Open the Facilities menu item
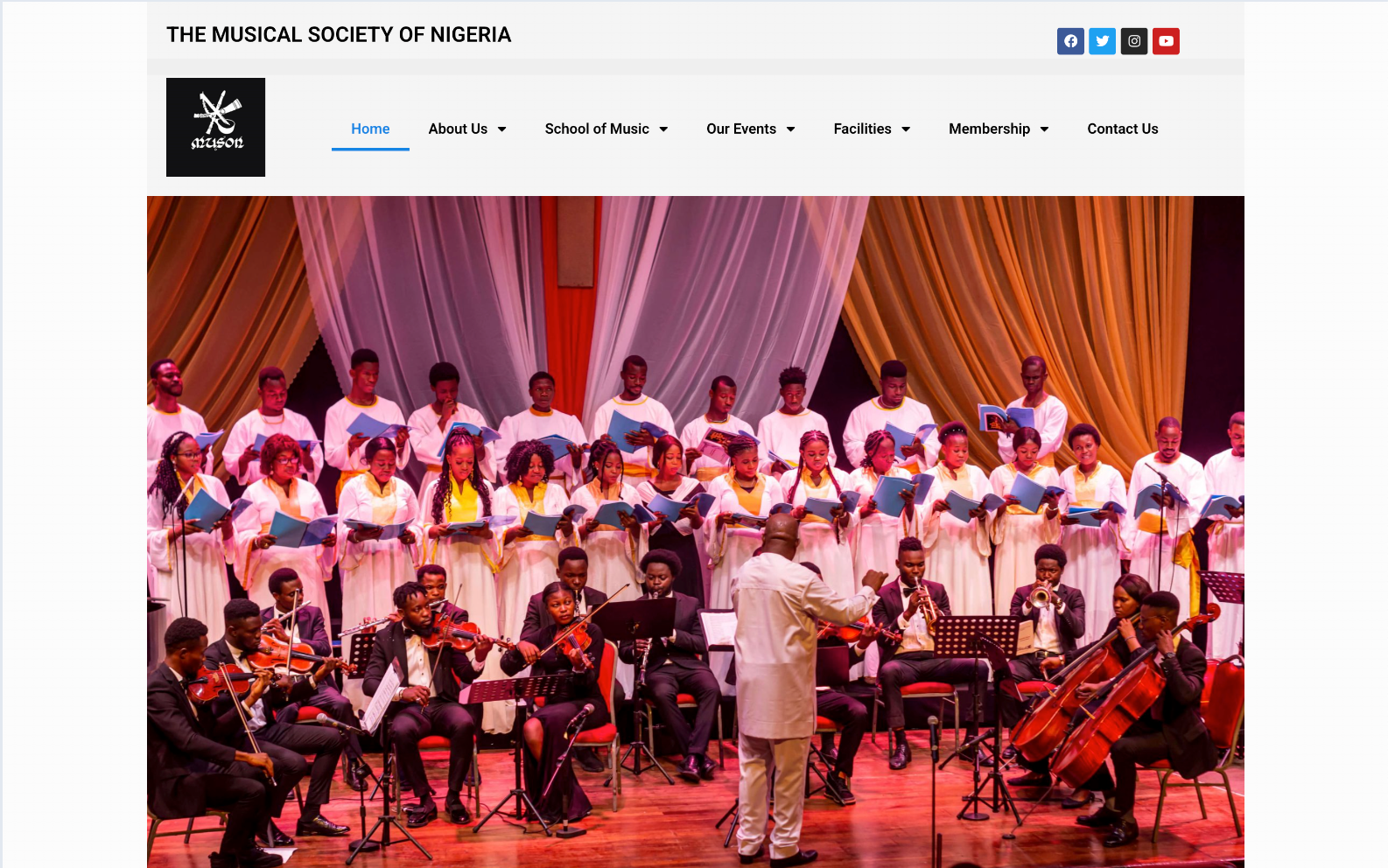 (x=862, y=129)
